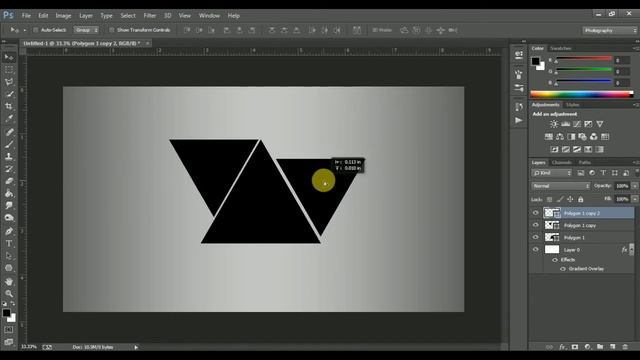The height and width of the screenshot is (360, 640).
Task: Select the Lasso tool
Action: [9, 82]
